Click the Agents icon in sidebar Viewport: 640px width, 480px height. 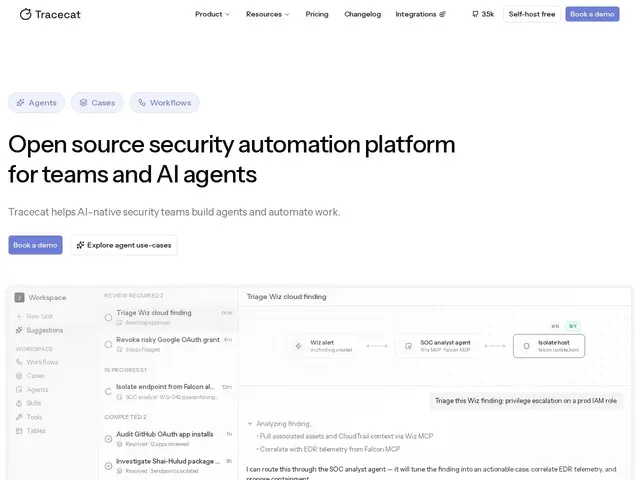tap(19, 390)
